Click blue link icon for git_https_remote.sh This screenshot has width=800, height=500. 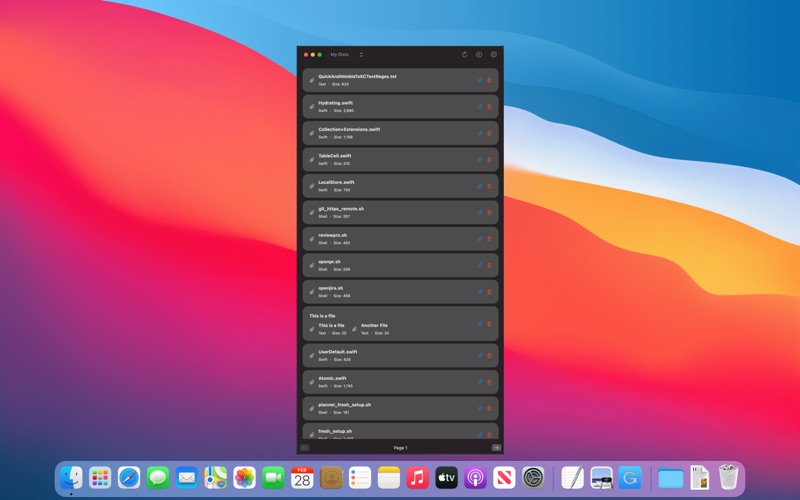point(480,213)
